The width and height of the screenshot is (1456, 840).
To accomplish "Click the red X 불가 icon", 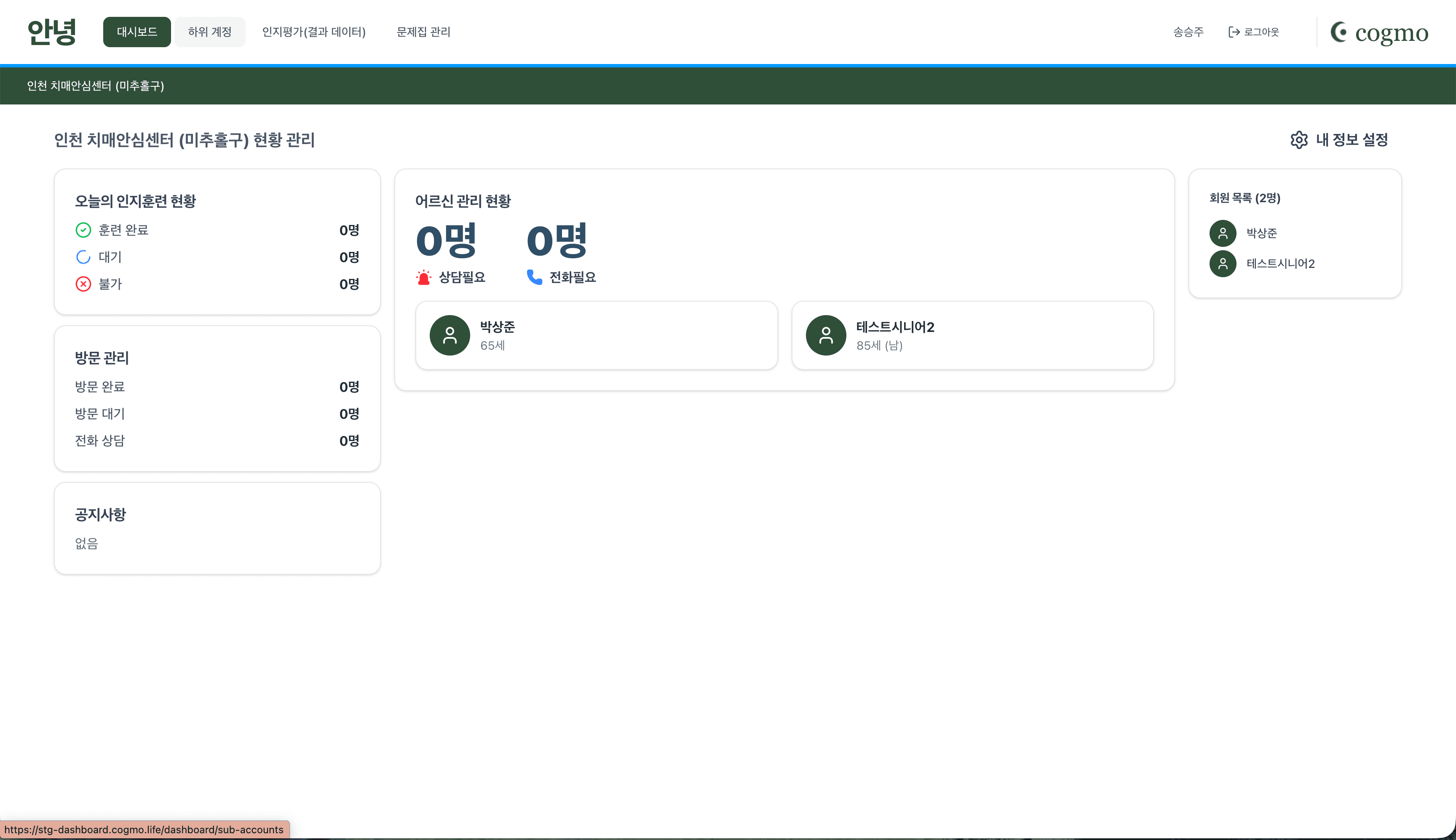I will point(83,284).
